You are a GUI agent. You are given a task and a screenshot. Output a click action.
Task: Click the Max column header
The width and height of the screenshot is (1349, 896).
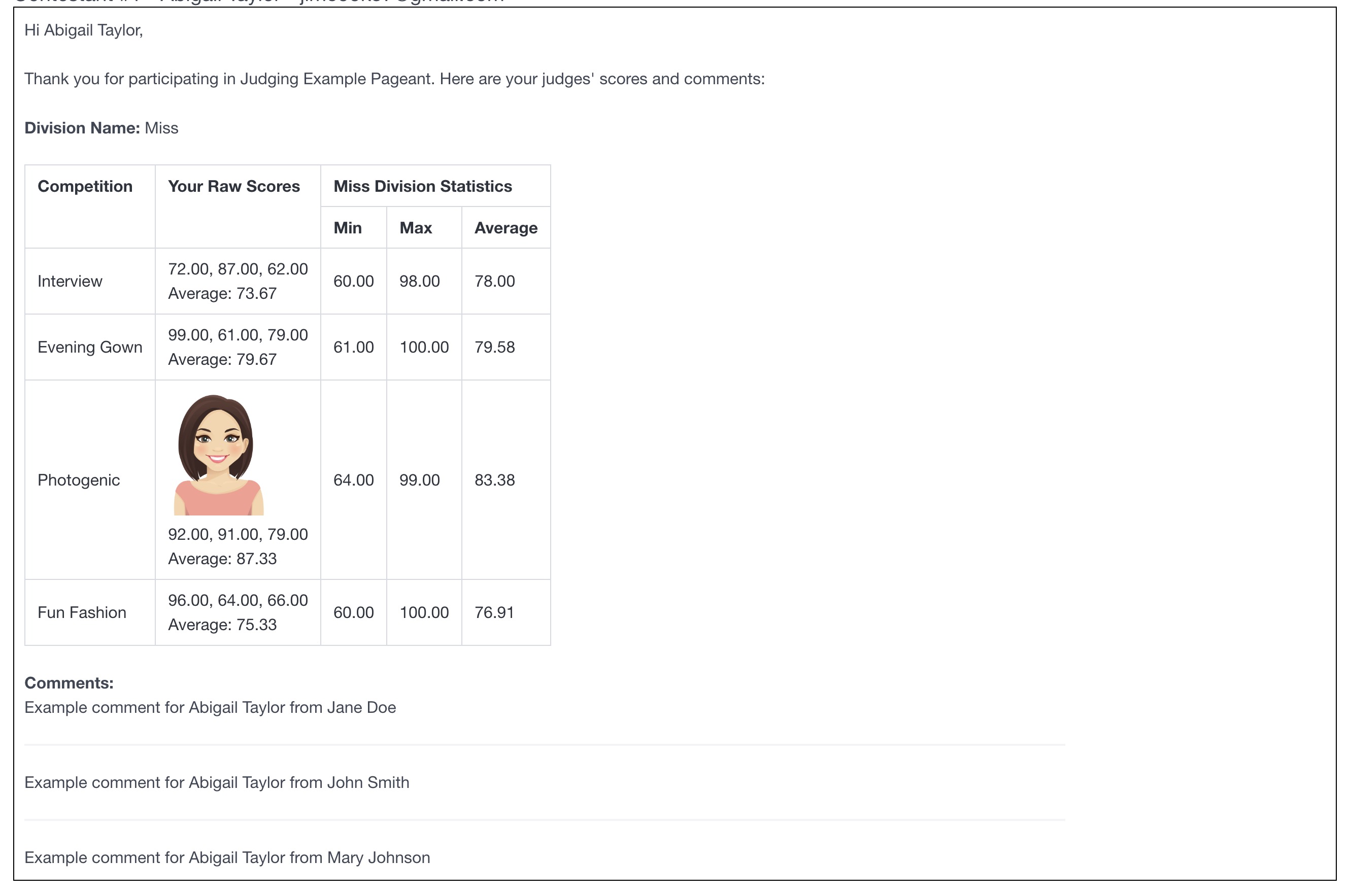click(x=416, y=228)
